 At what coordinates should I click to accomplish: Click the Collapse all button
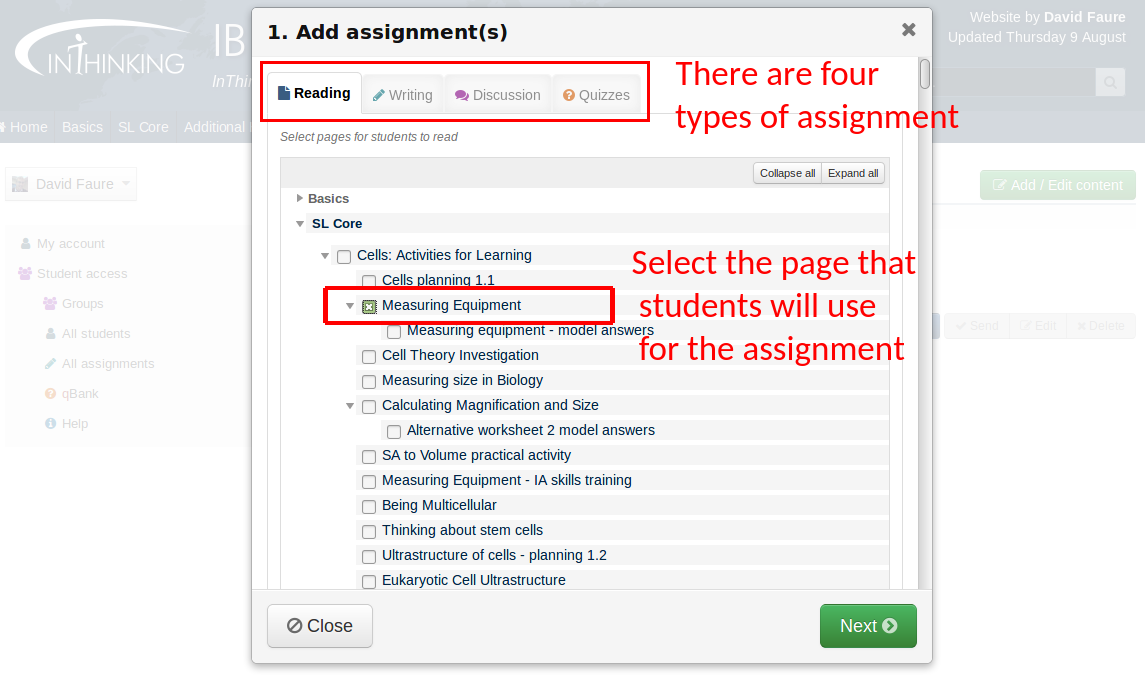point(787,173)
